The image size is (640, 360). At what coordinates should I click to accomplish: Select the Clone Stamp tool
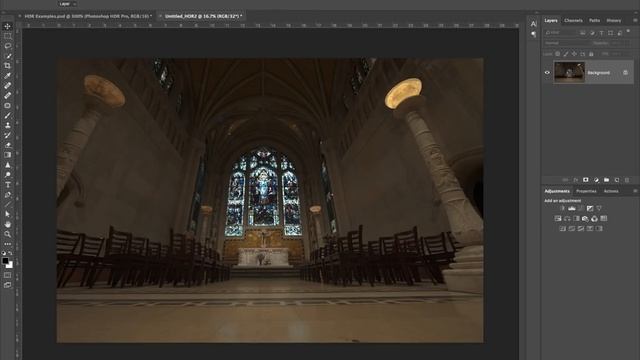pyautogui.click(x=7, y=125)
